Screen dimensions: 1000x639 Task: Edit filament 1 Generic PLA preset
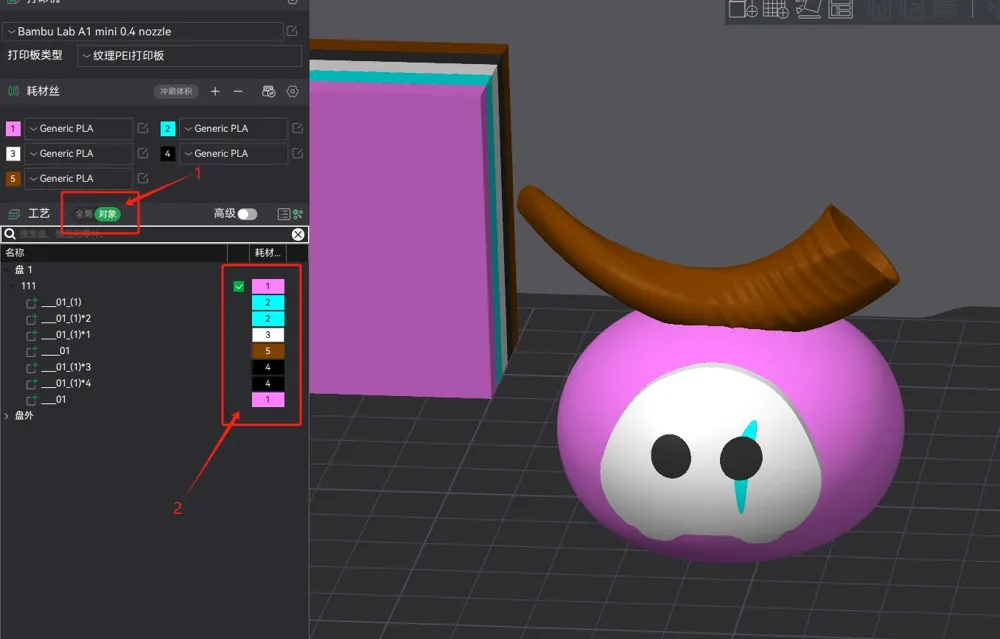pos(143,128)
